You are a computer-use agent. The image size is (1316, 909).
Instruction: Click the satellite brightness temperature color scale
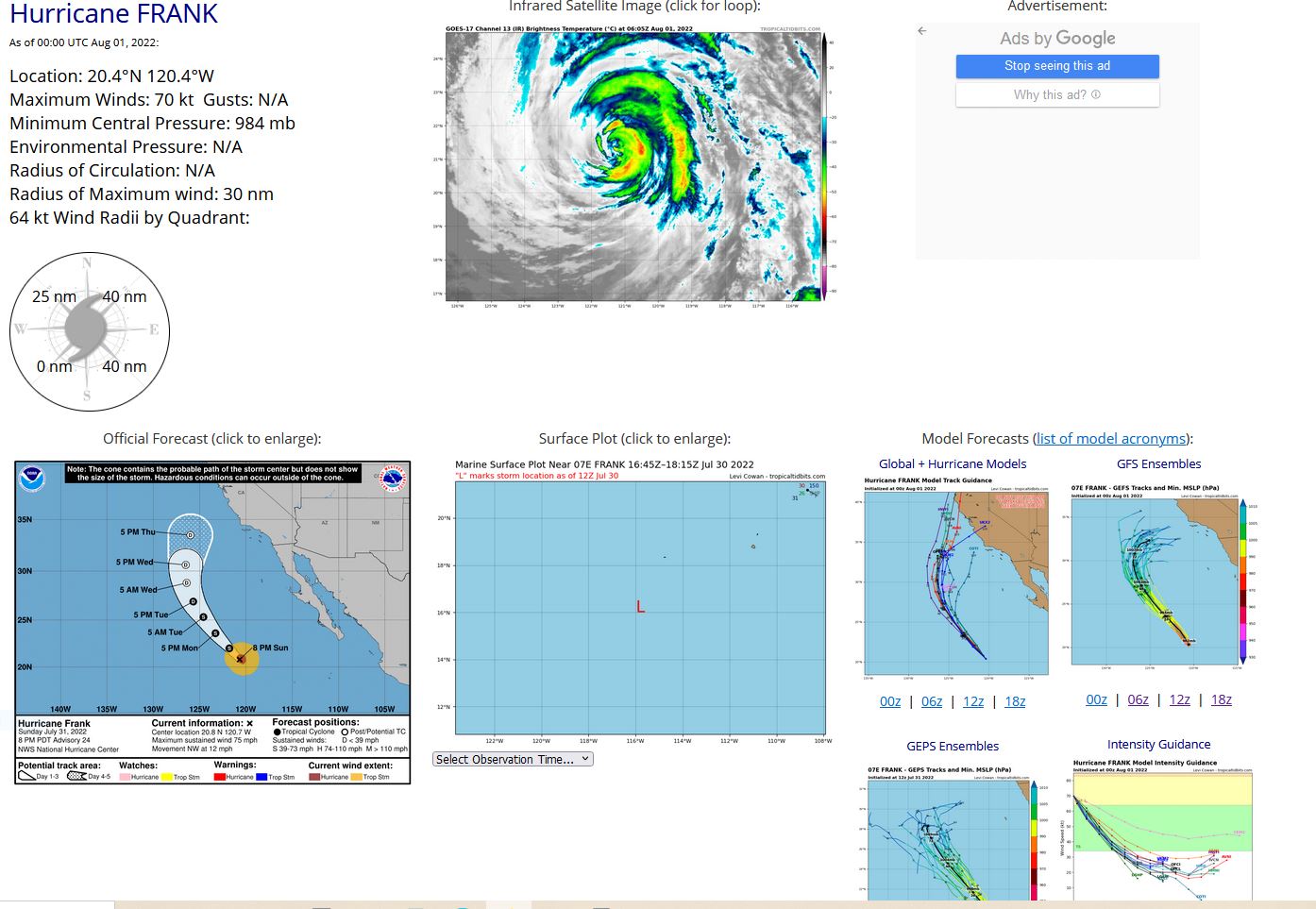pyautogui.click(x=825, y=165)
